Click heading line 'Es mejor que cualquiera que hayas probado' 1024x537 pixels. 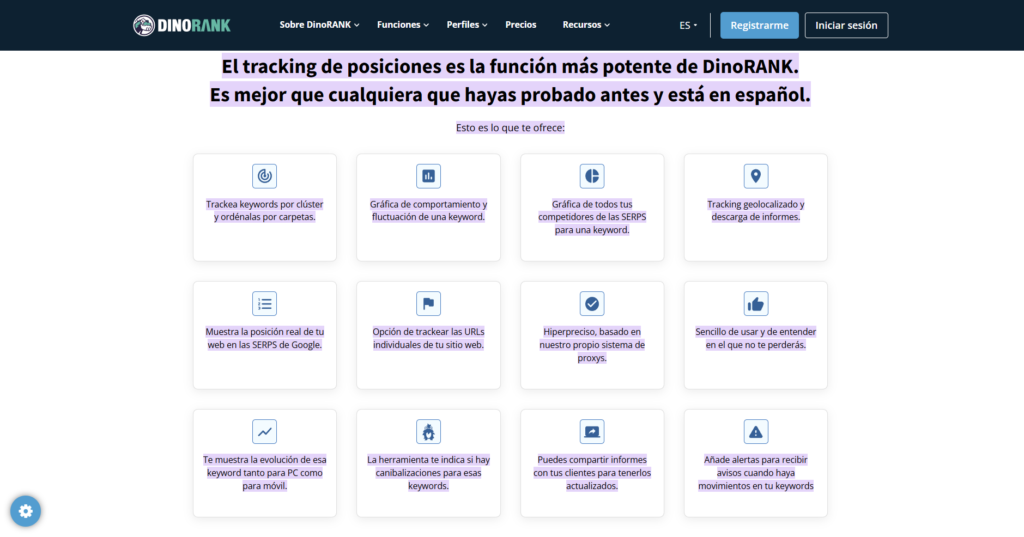click(509, 95)
